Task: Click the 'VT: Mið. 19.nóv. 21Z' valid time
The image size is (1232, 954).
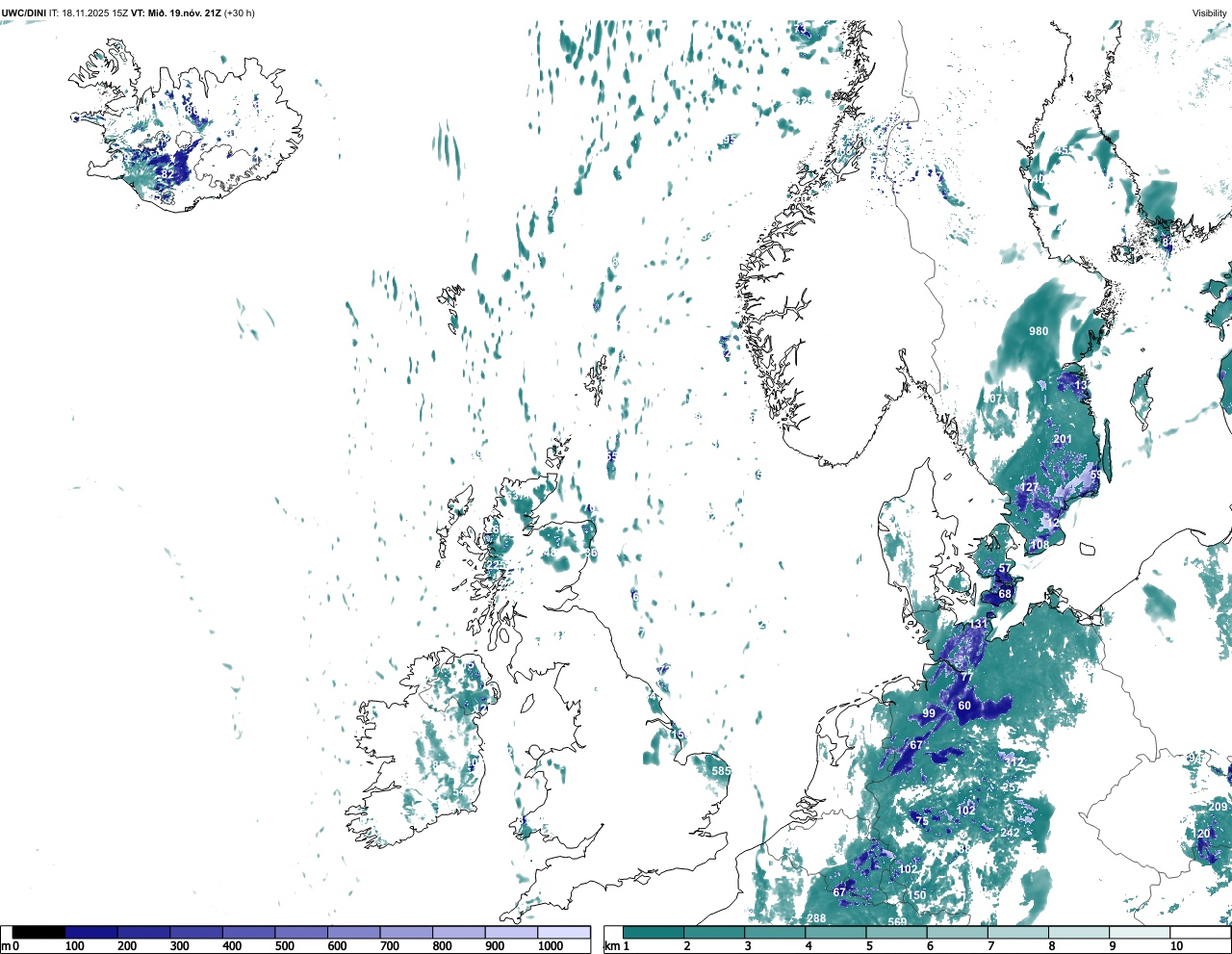Action: [x=176, y=13]
